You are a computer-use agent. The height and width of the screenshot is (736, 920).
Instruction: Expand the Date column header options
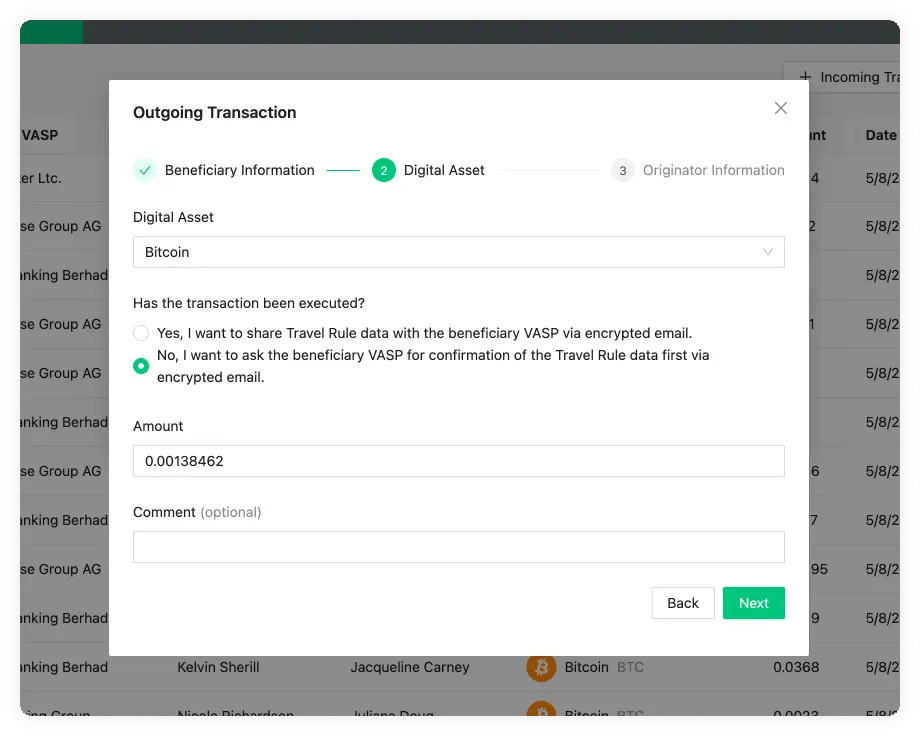[x=880, y=135]
